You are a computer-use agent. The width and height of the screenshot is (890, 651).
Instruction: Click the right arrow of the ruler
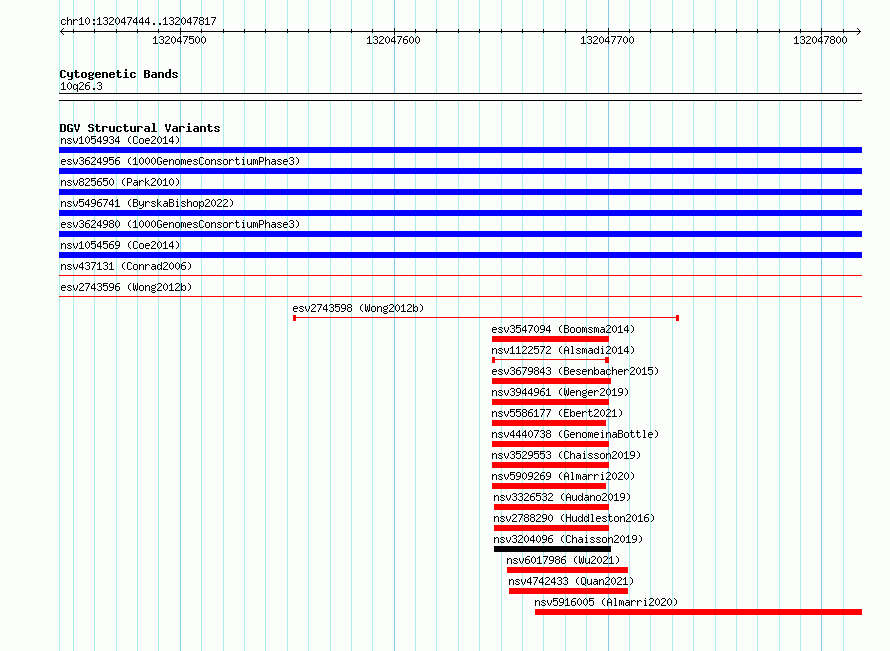[859, 31]
